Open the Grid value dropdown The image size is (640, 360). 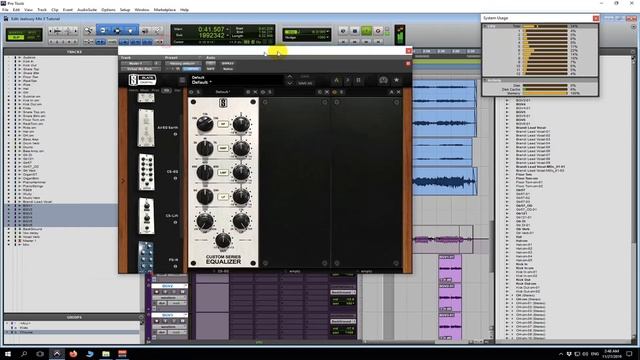(x=327, y=31)
